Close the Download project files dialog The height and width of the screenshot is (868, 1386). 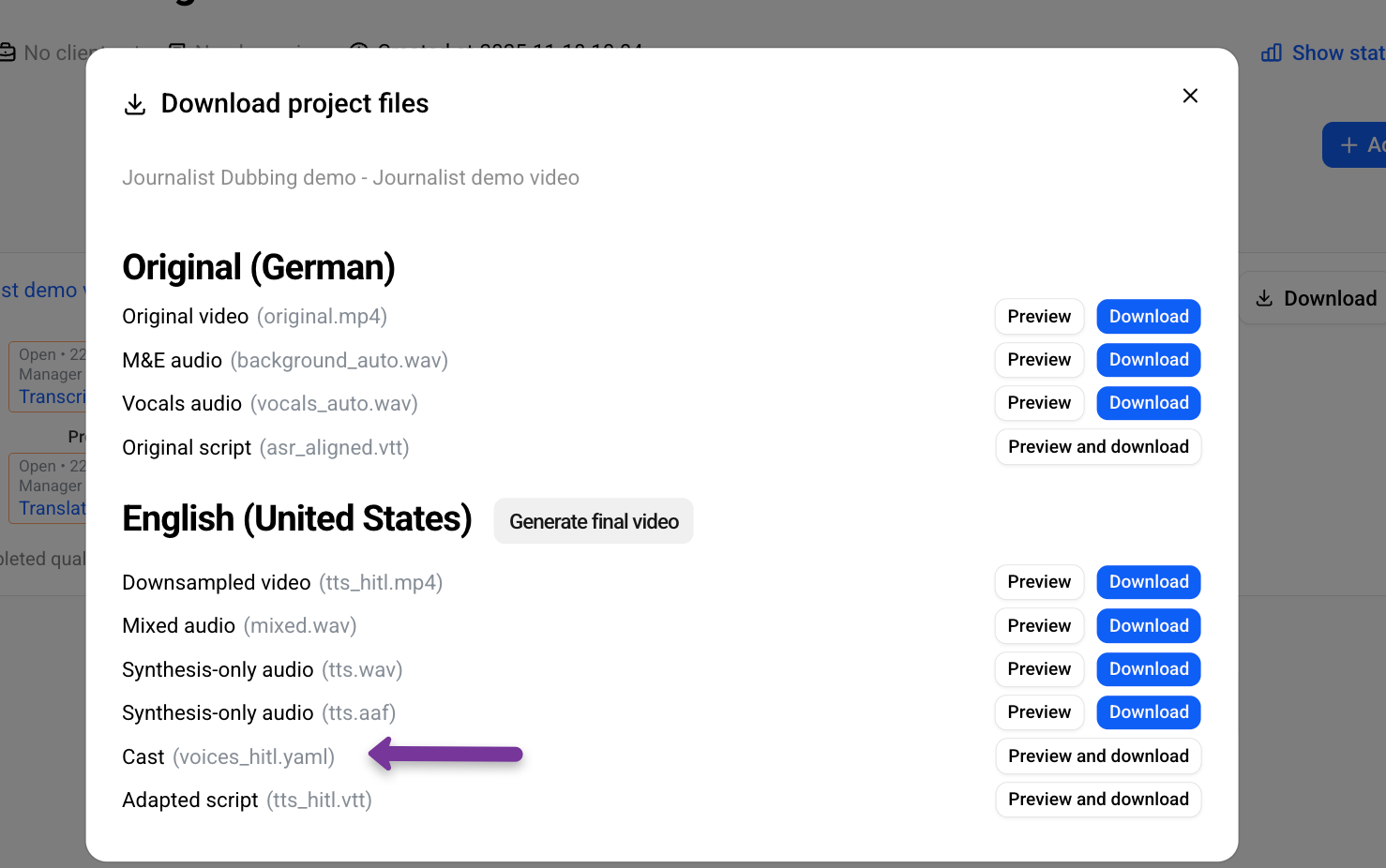(x=1190, y=96)
